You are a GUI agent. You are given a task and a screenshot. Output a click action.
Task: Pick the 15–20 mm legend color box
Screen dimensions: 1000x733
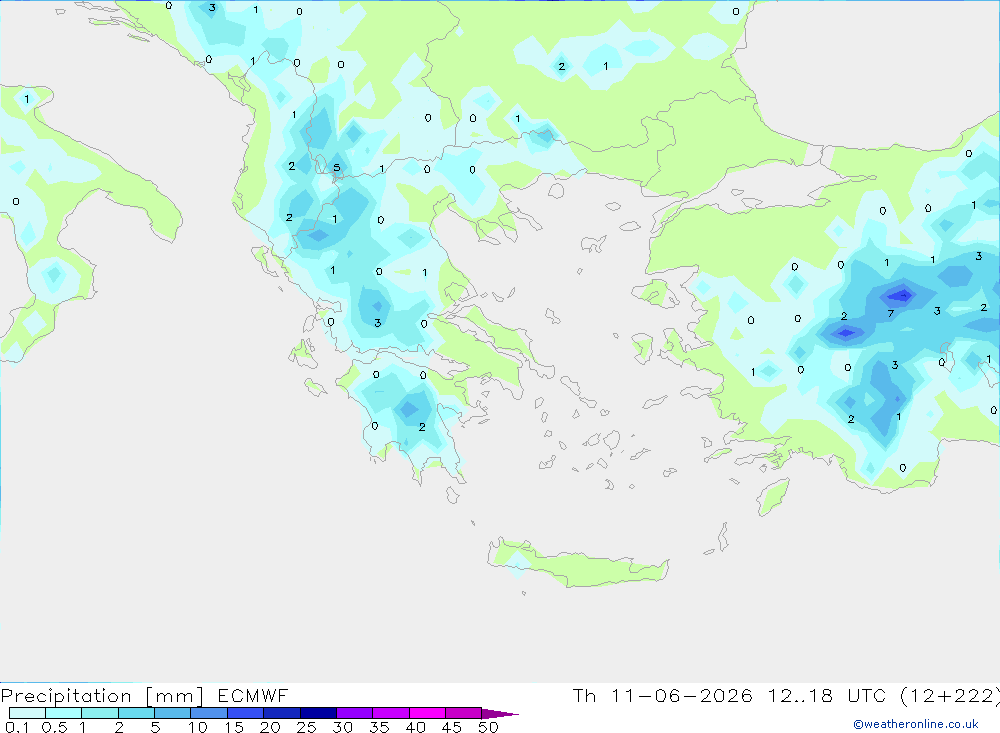(246, 713)
